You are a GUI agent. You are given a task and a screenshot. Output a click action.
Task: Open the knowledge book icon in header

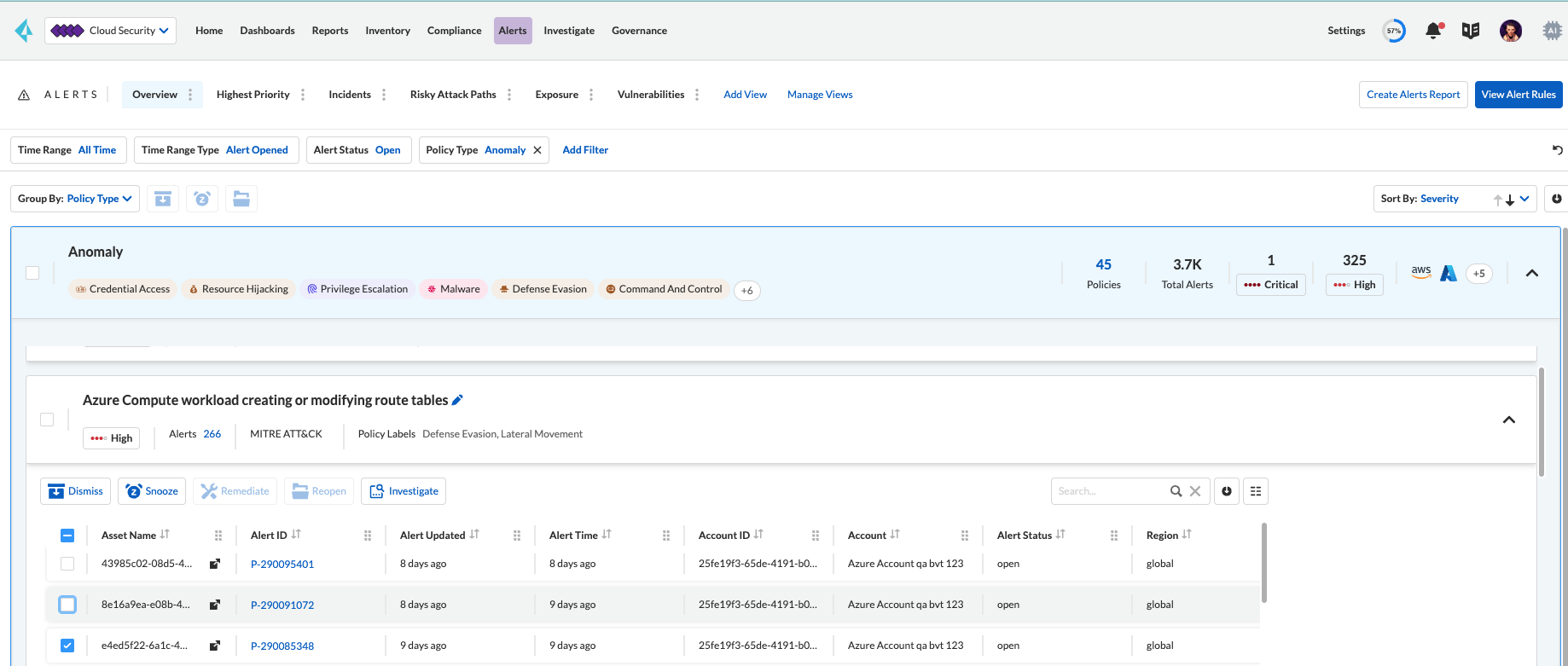click(x=1471, y=31)
